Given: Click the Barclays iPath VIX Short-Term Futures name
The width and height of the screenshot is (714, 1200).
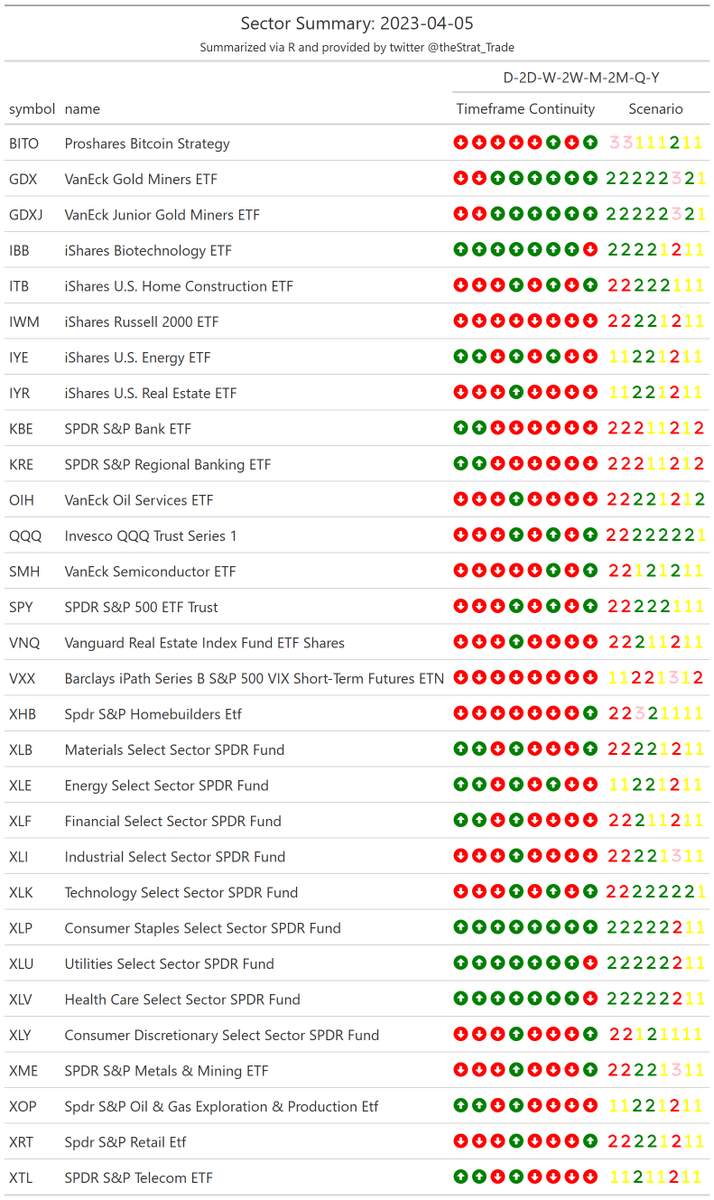Looking at the screenshot, I should (254, 678).
